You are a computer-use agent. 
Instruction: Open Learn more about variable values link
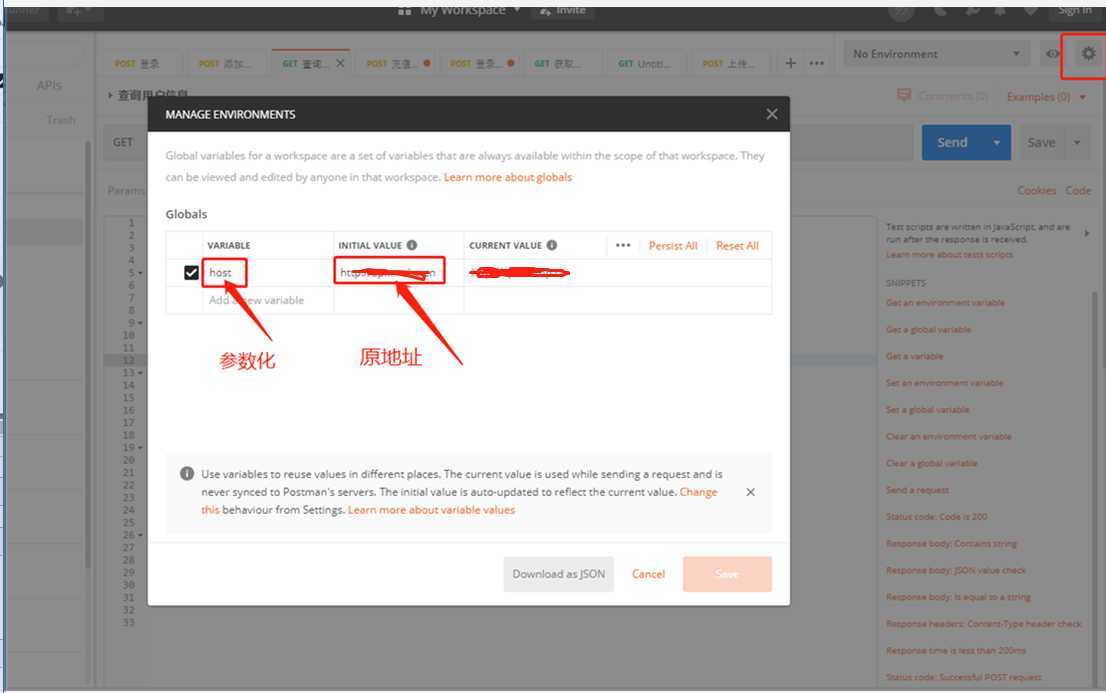point(431,510)
